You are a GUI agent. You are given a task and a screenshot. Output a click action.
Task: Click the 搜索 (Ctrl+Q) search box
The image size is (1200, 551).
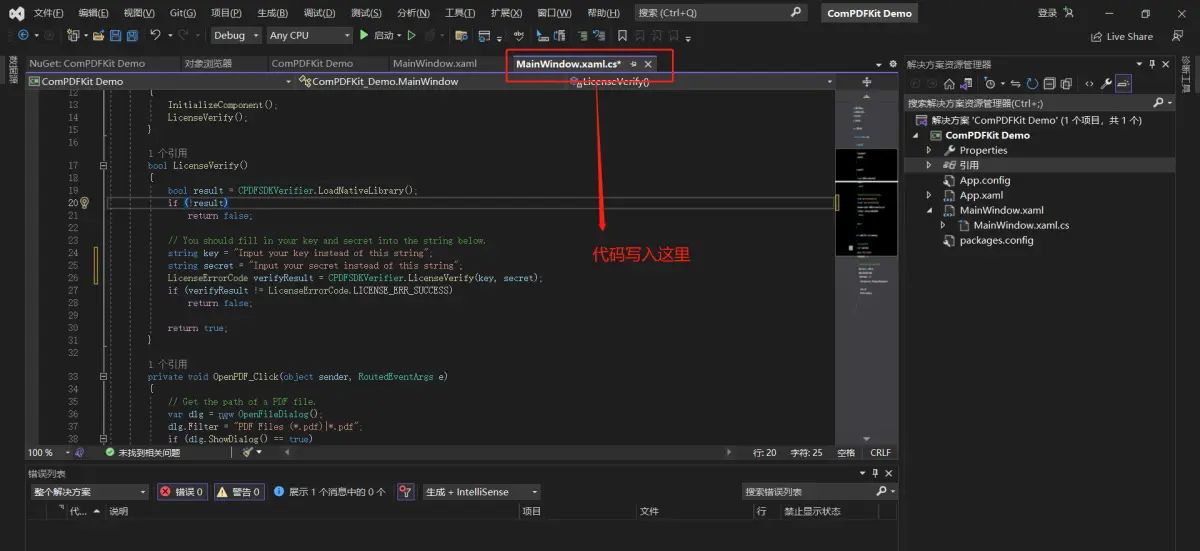[720, 13]
